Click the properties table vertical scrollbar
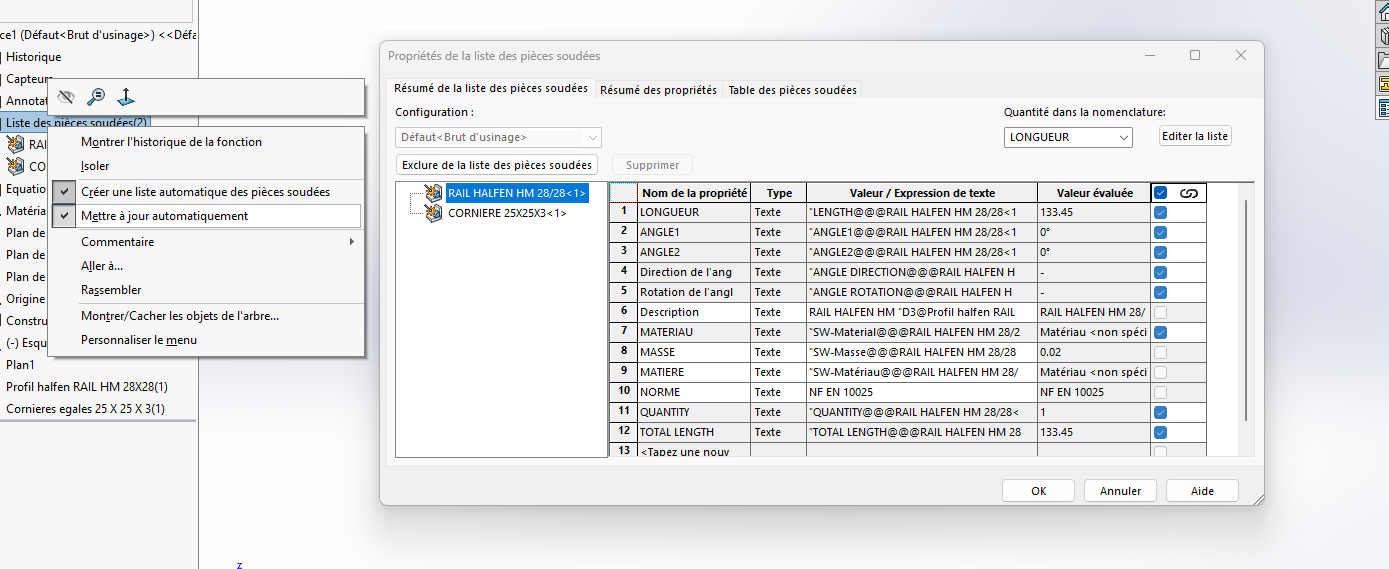Image resolution: width=1389 pixels, height=569 pixels. pos(1246,310)
